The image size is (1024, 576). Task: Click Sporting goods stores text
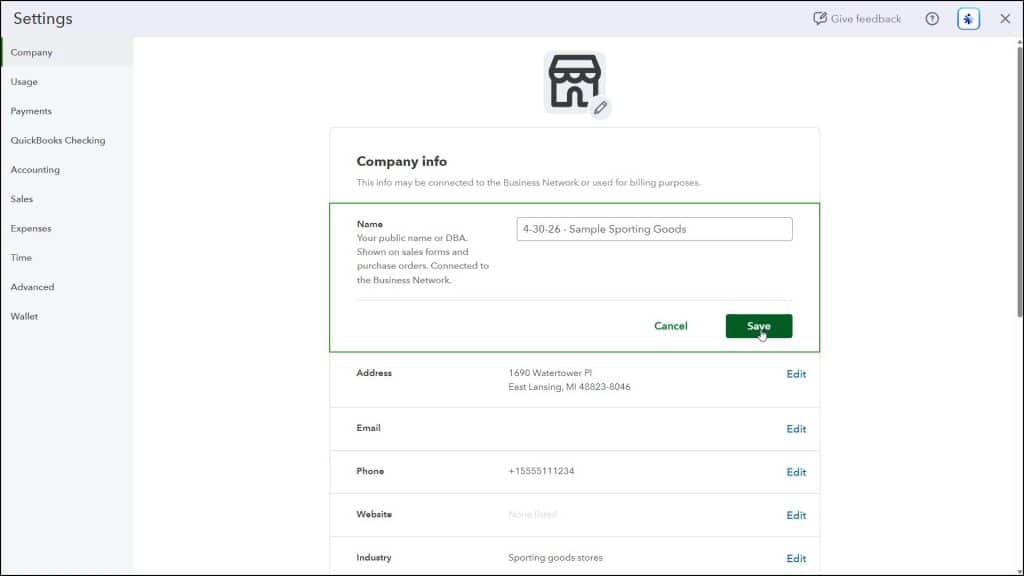click(555, 558)
